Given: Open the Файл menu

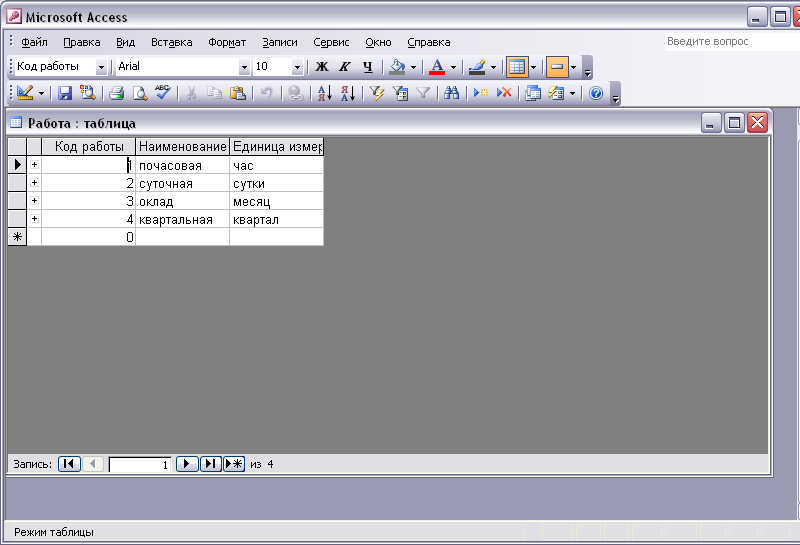Looking at the screenshot, I should (x=34, y=42).
